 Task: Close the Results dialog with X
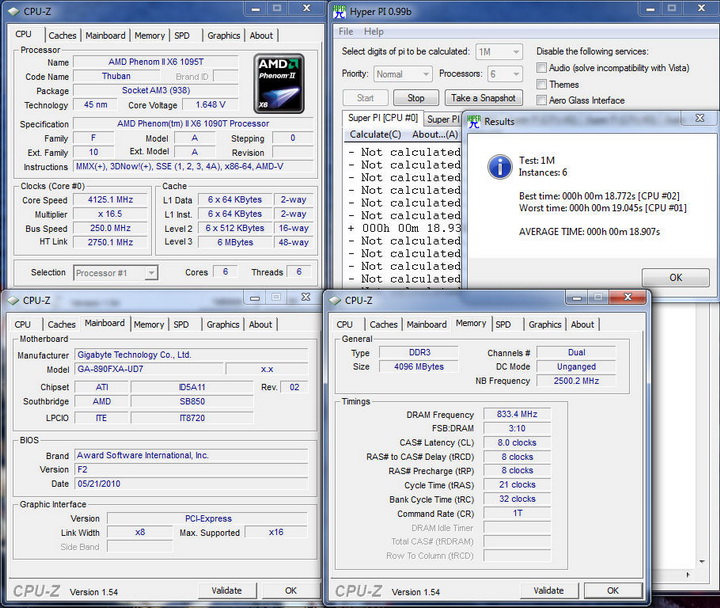[x=699, y=118]
